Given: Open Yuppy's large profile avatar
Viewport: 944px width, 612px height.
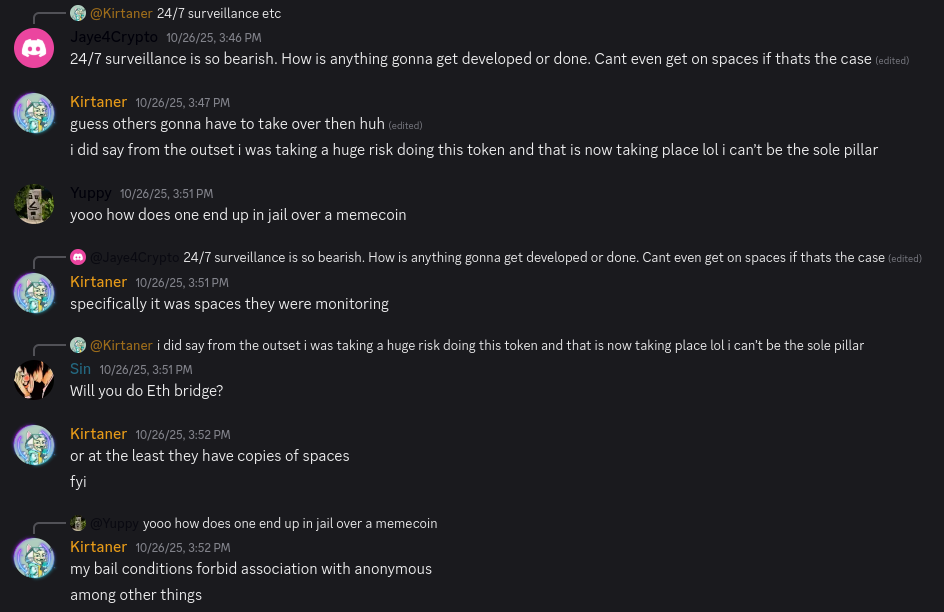Looking at the screenshot, I should [34, 204].
